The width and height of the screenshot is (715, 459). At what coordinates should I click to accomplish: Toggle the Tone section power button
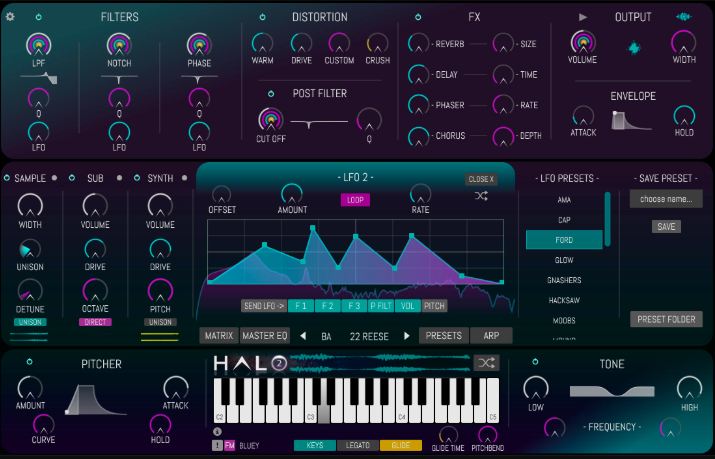tap(535, 362)
